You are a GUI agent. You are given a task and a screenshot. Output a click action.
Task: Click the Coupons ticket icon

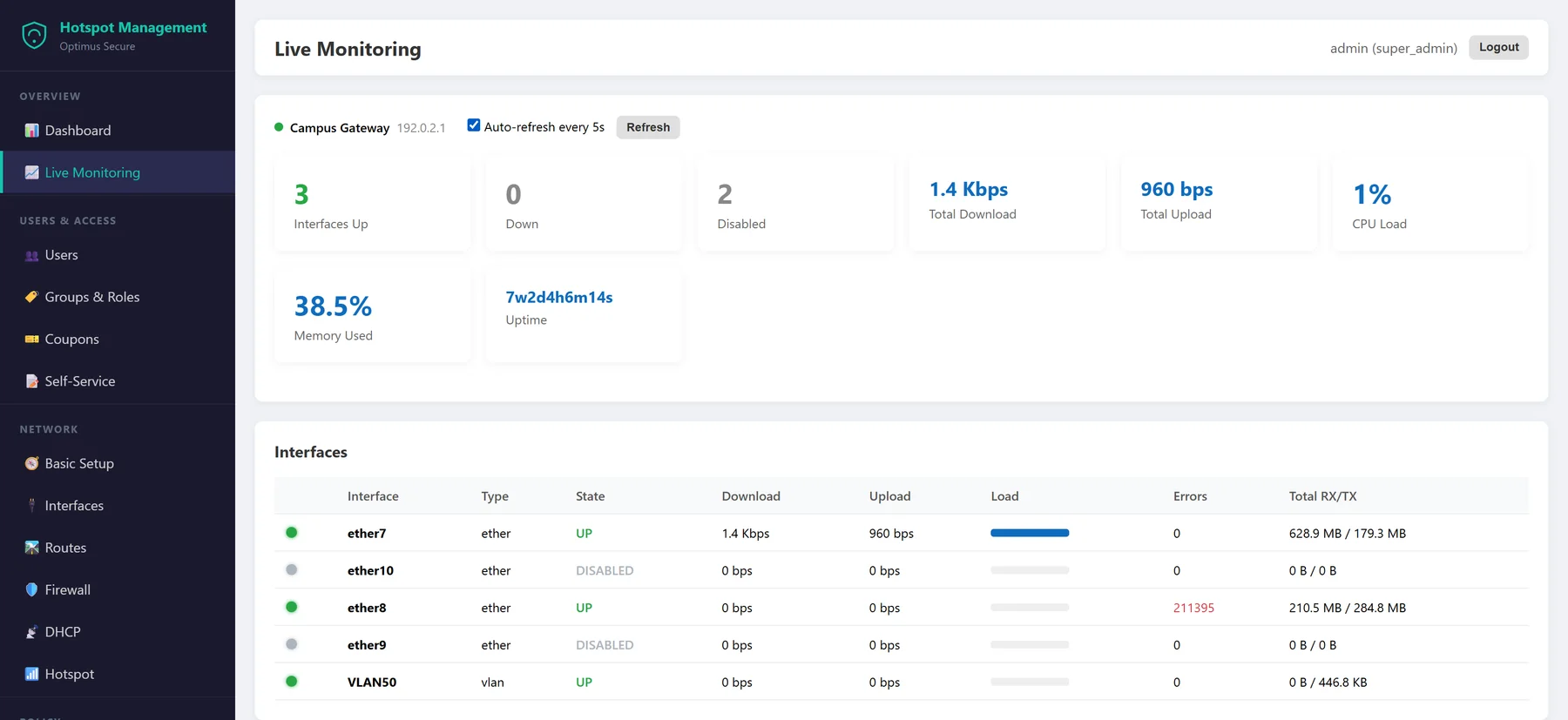pyautogui.click(x=32, y=339)
